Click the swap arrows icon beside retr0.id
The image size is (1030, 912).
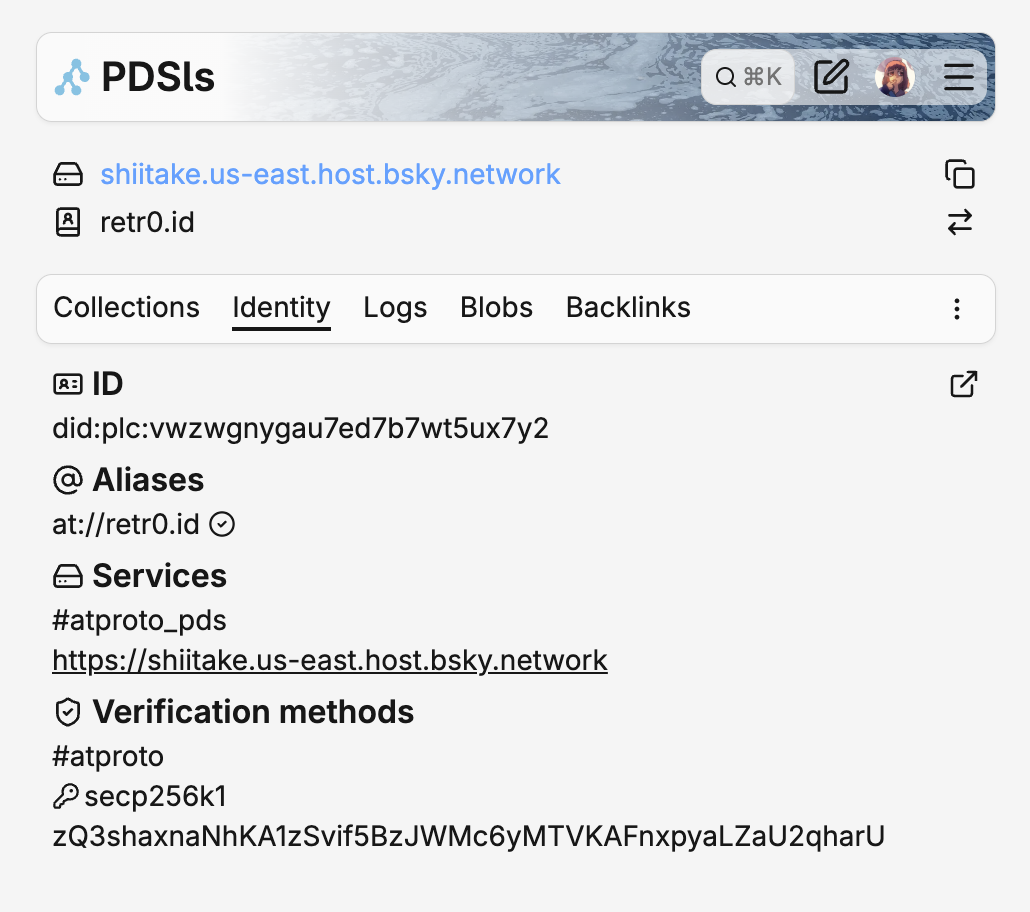(x=960, y=222)
